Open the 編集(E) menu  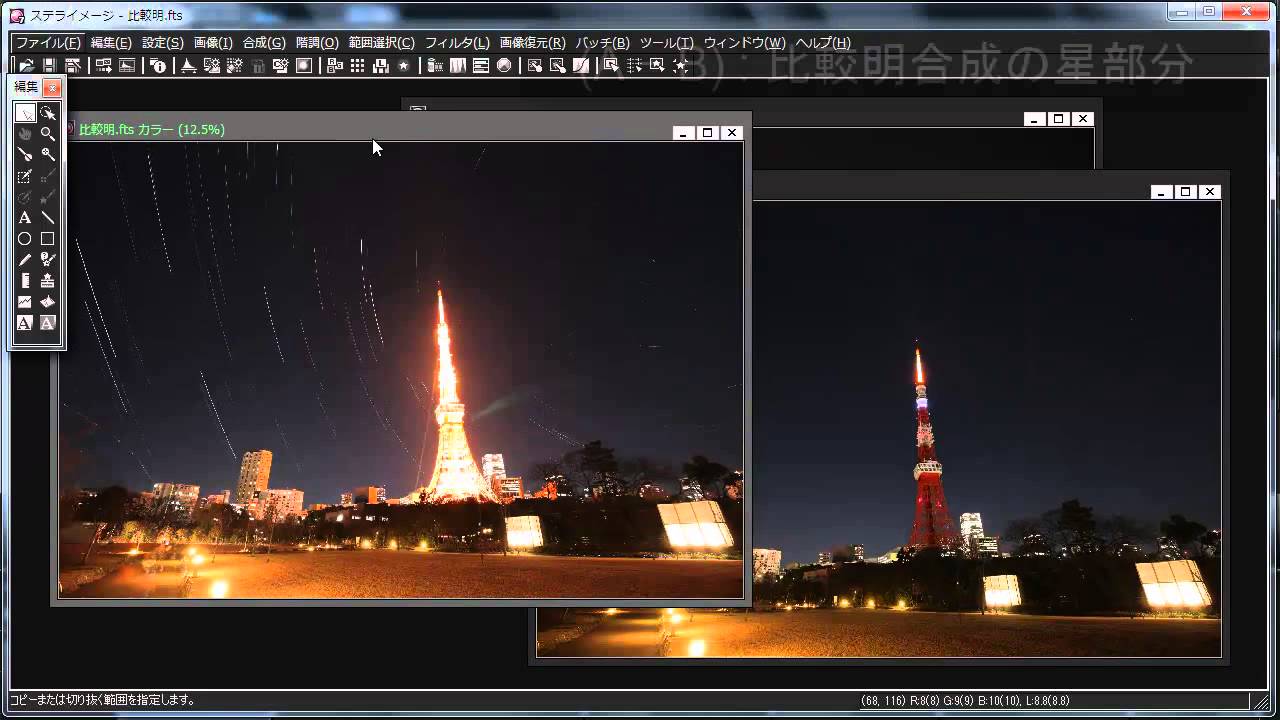tap(111, 43)
